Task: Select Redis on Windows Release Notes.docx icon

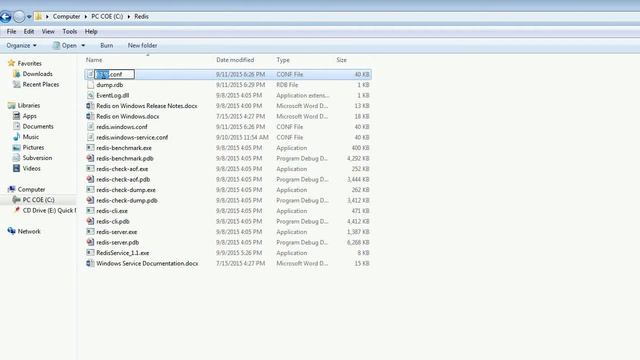Action: [x=90, y=106]
